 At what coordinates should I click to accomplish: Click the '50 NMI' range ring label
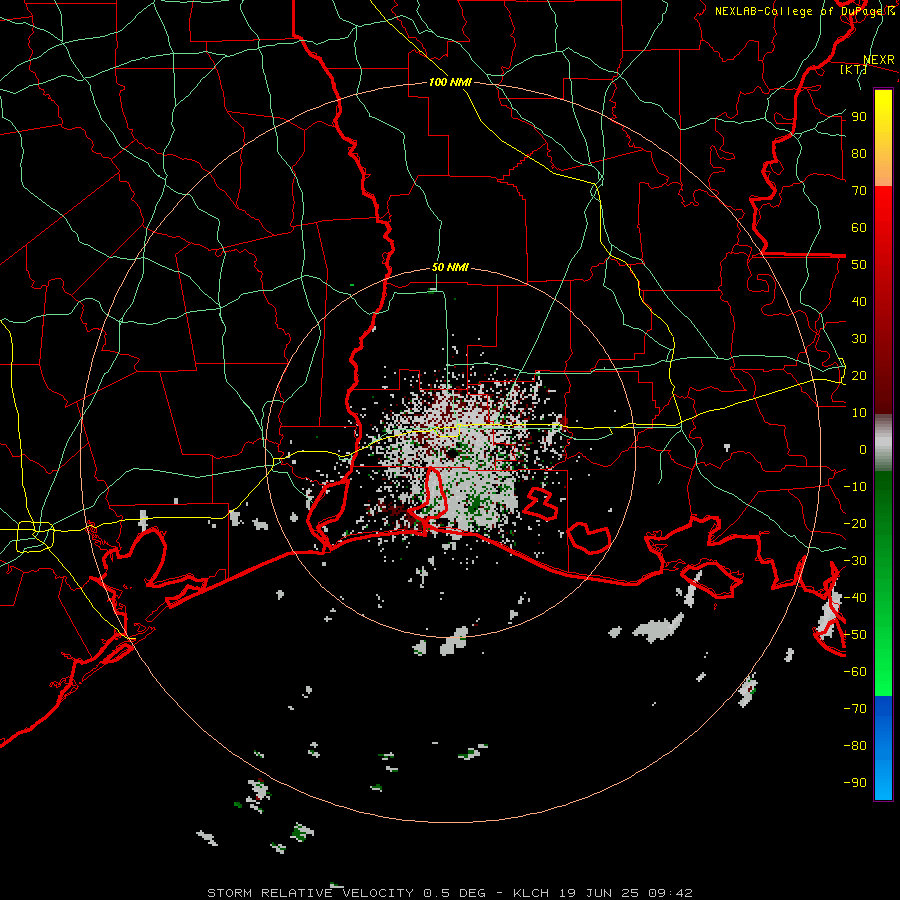coord(450,267)
